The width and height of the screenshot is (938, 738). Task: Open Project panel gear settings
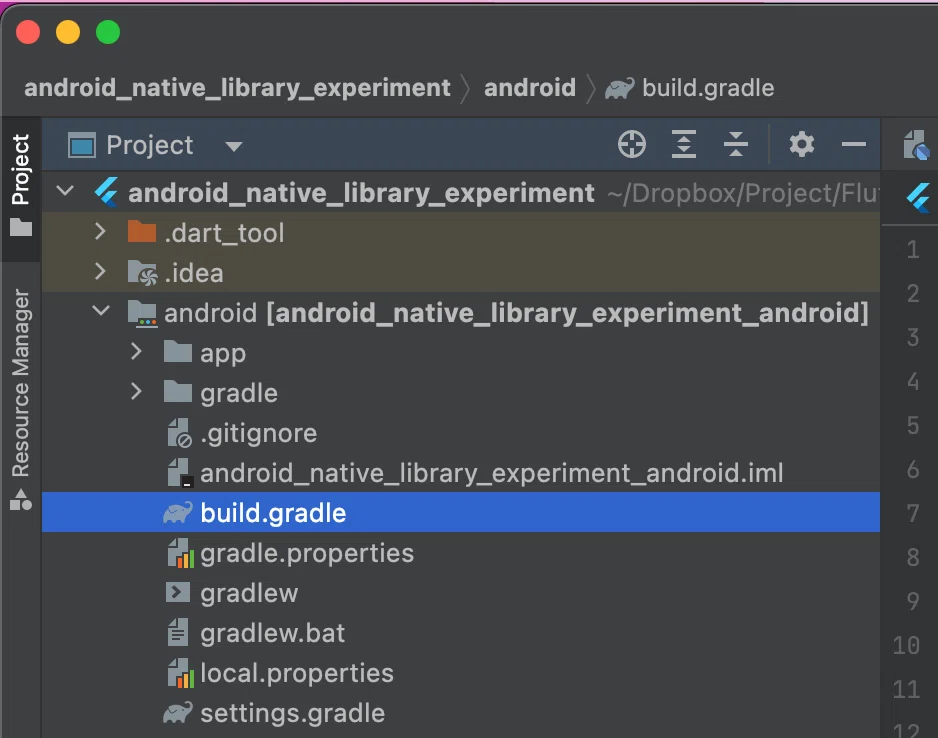click(x=802, y=144)
